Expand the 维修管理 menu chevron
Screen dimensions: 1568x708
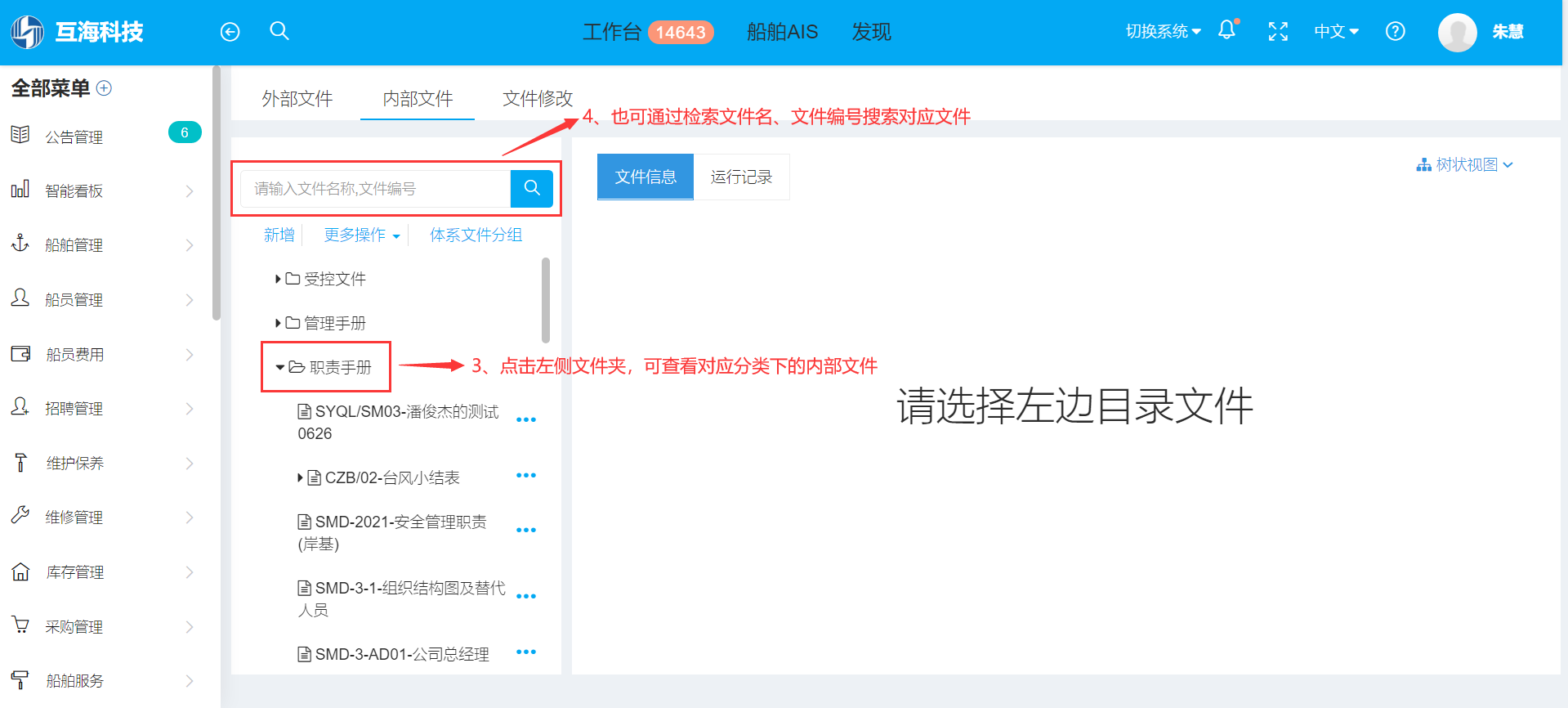(x=190, y=518)
